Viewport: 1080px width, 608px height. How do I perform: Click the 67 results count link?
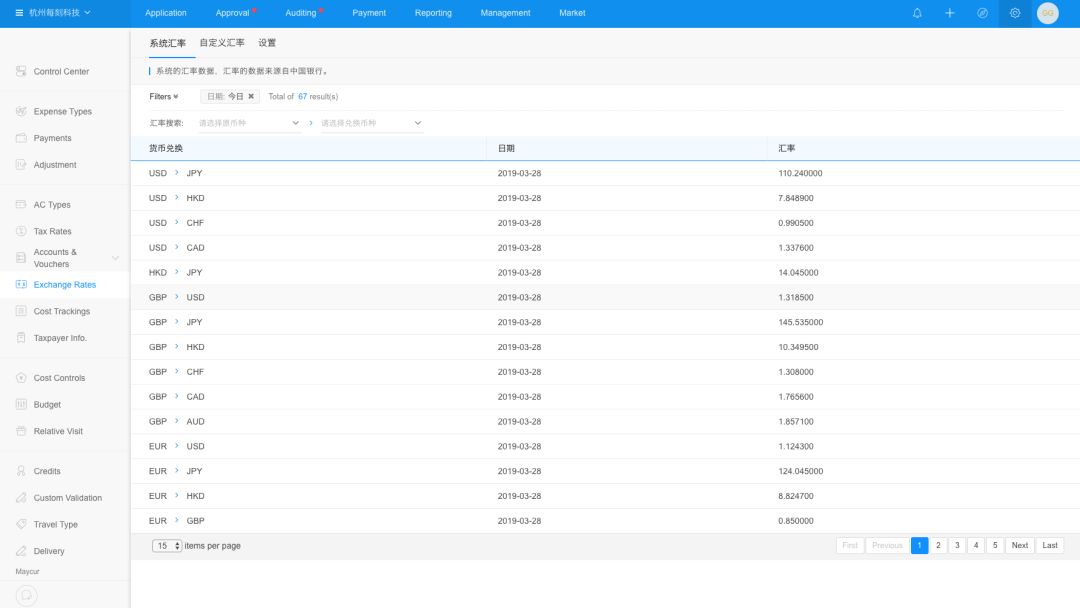(302, 96)
